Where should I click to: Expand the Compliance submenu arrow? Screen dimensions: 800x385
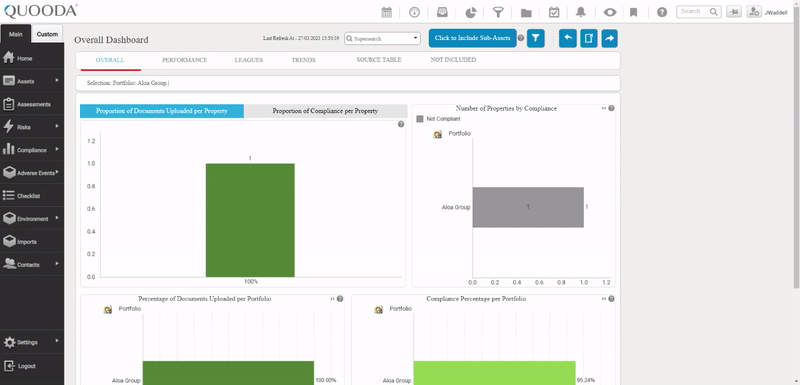coord(57,149)
